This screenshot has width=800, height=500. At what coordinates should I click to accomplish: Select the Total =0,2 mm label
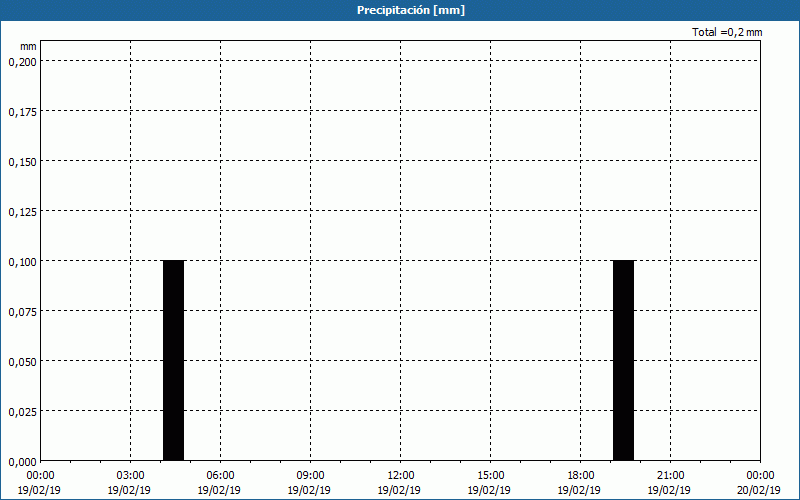pos(727,32)
